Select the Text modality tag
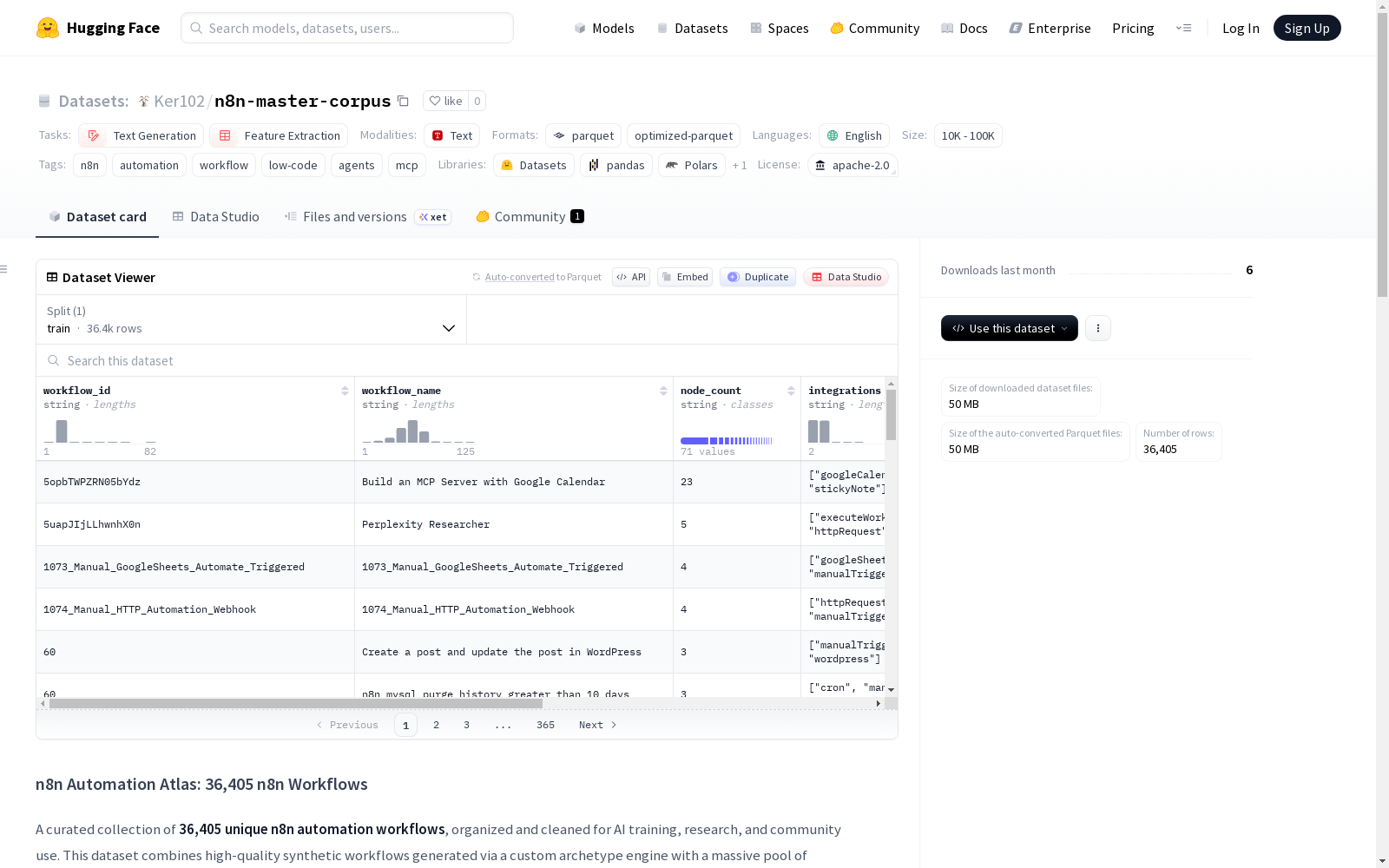This screenshot has height=868, width=1389. (x=452, y=135)
